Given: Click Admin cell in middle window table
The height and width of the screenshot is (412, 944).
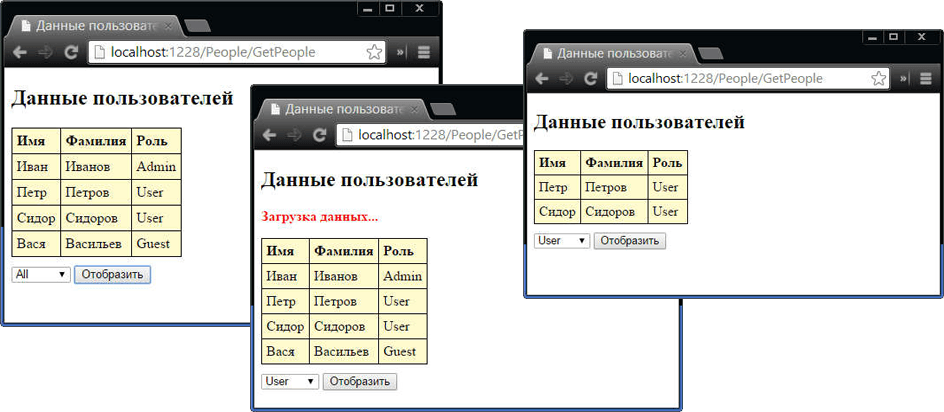Looking at the screenshot, I should click(403, 276).
